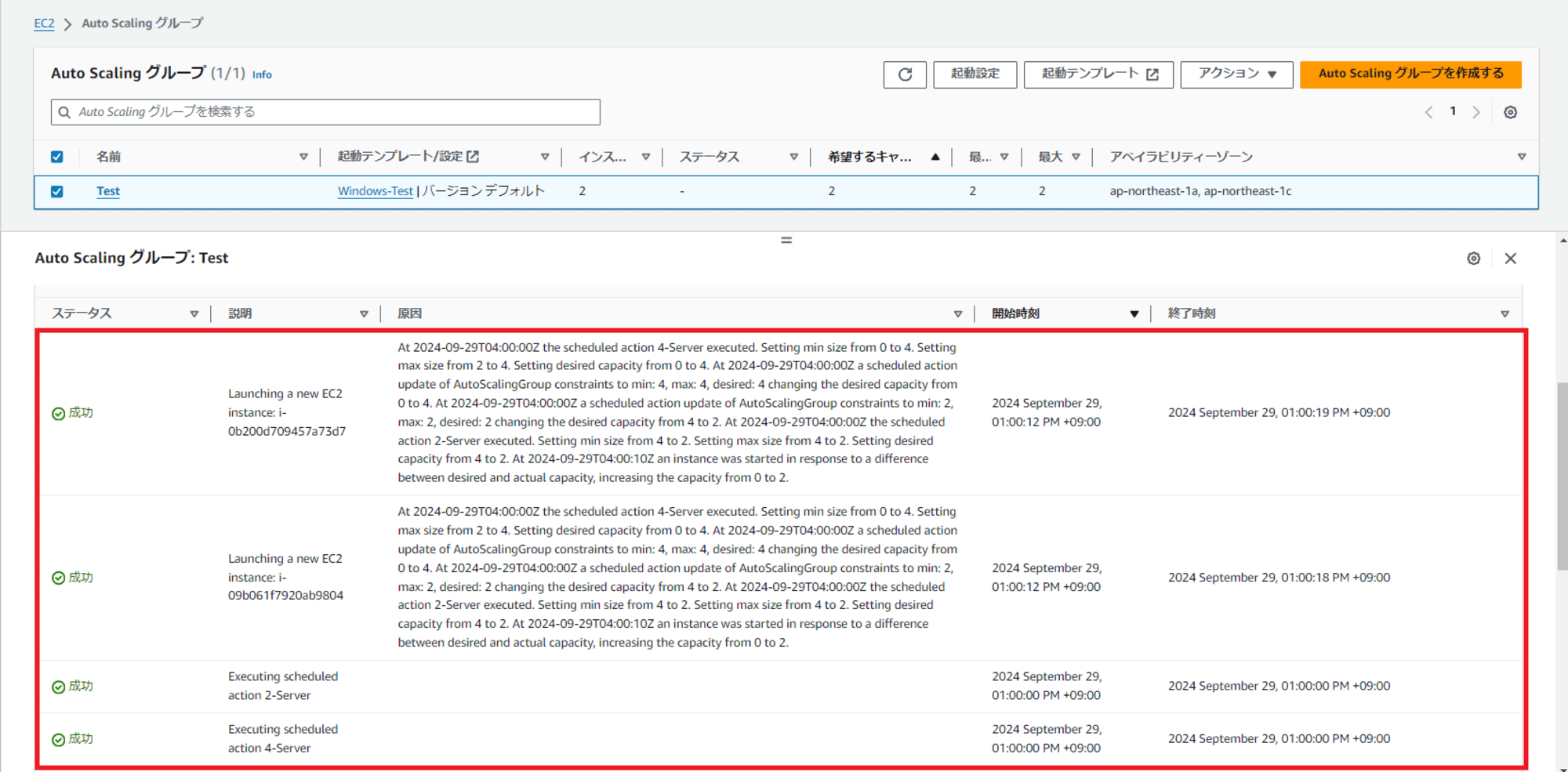Image resolution: width=1568 pixels, height=772 pixels.
Task: Click external link icon on 起動テンプレート button
Action: [1152, 74]
